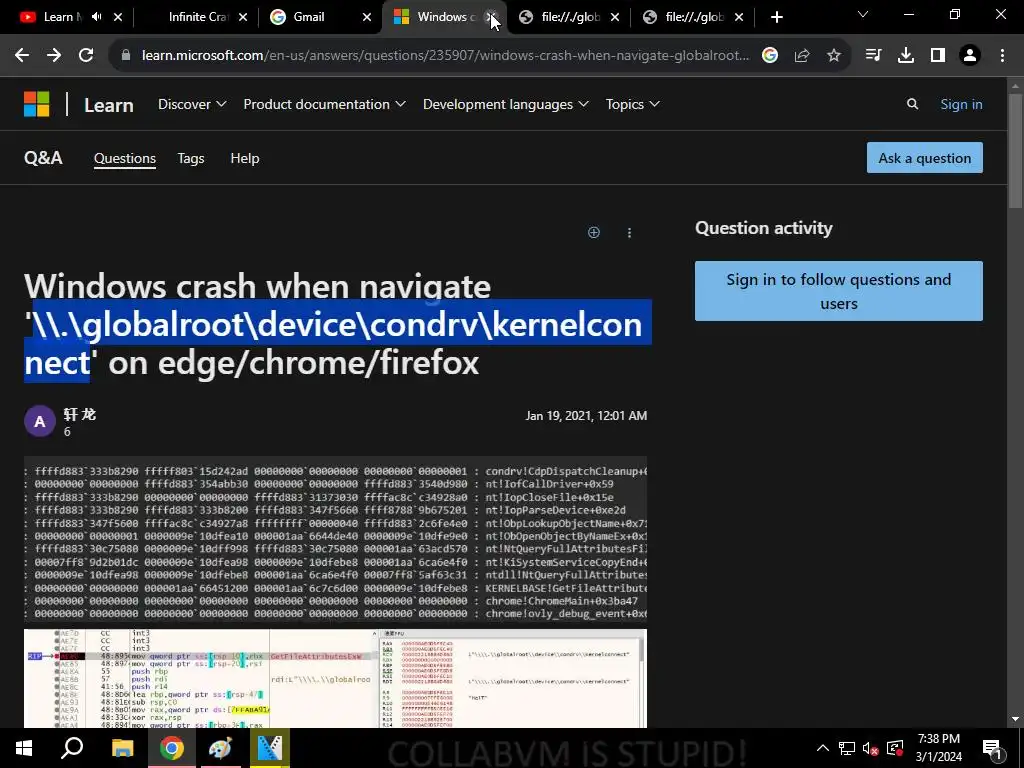Click the address bar URL
This screenshot has width=1024, height=768.
point(445,56)
